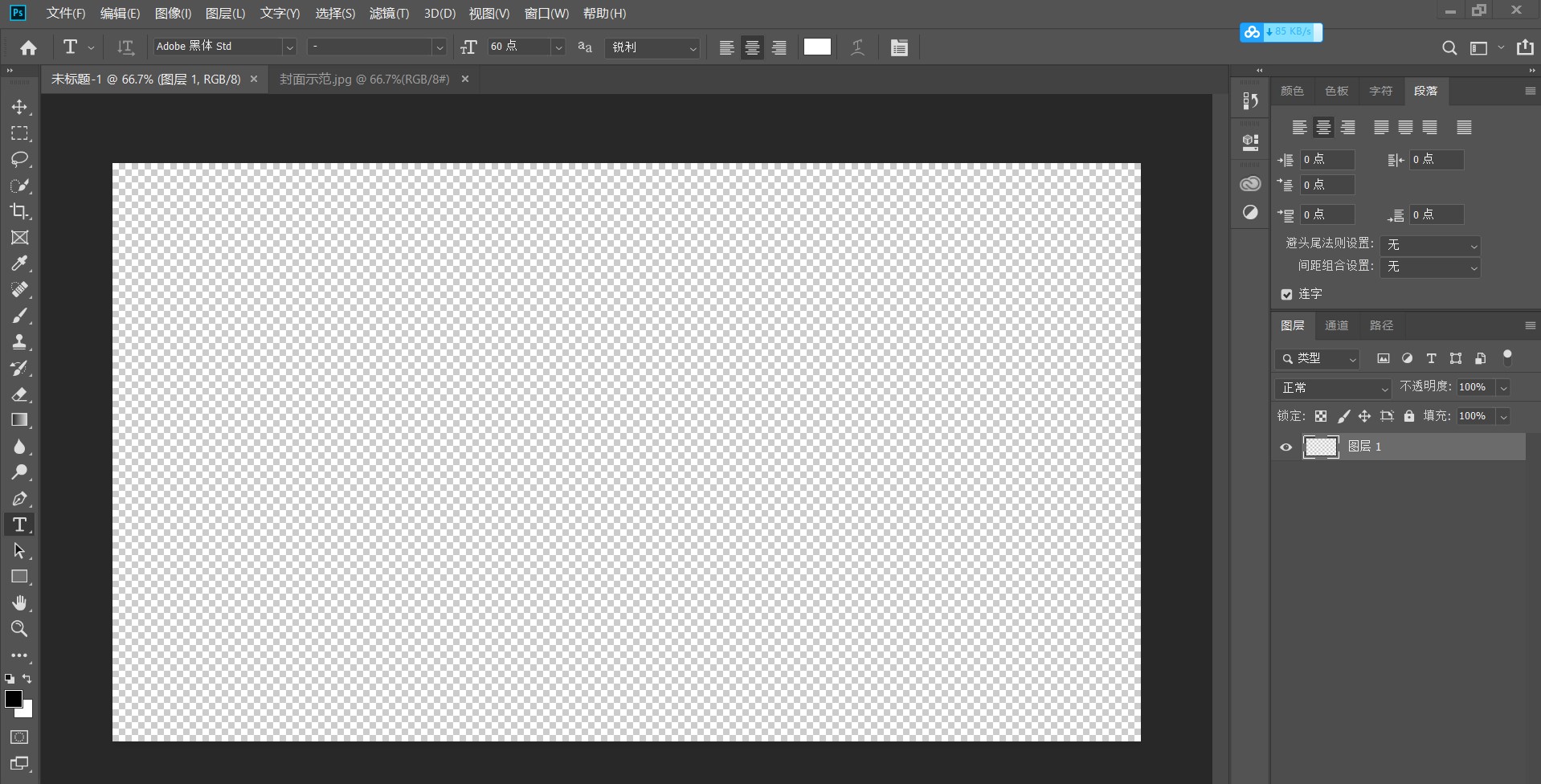
Task: Select the Gradient tool
Action: [19, 419]
